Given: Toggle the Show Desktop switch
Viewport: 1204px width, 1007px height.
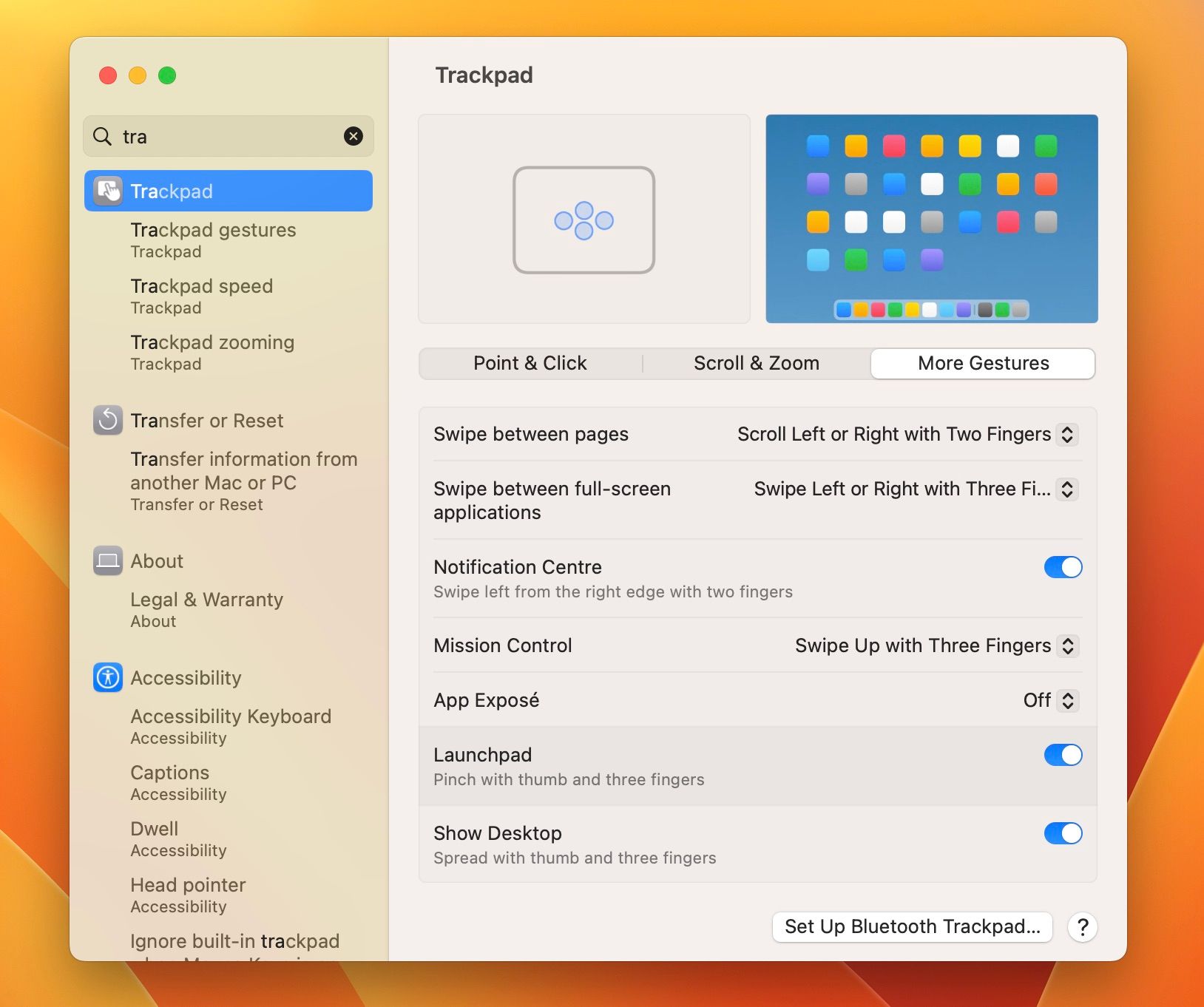Looking at the screenshot, I should 1063,833.
